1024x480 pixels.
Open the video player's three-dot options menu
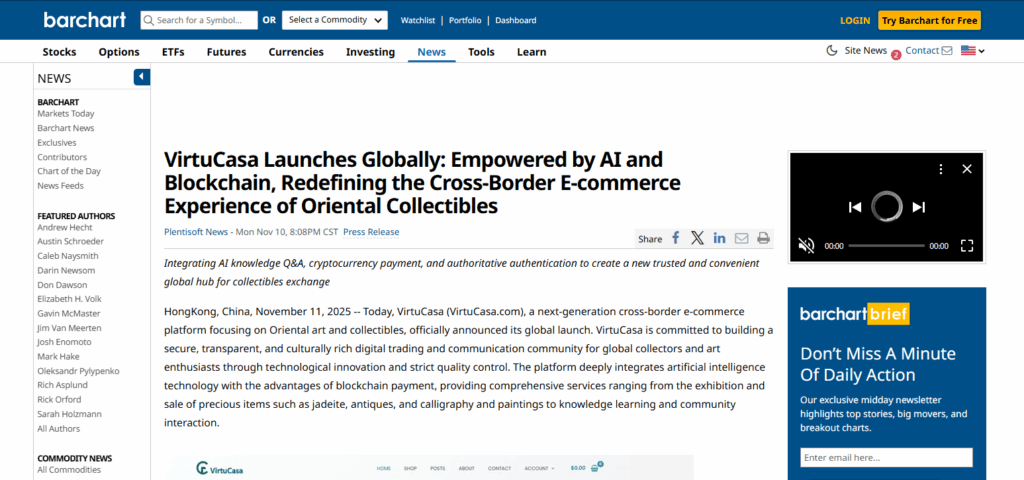(941, 169)
